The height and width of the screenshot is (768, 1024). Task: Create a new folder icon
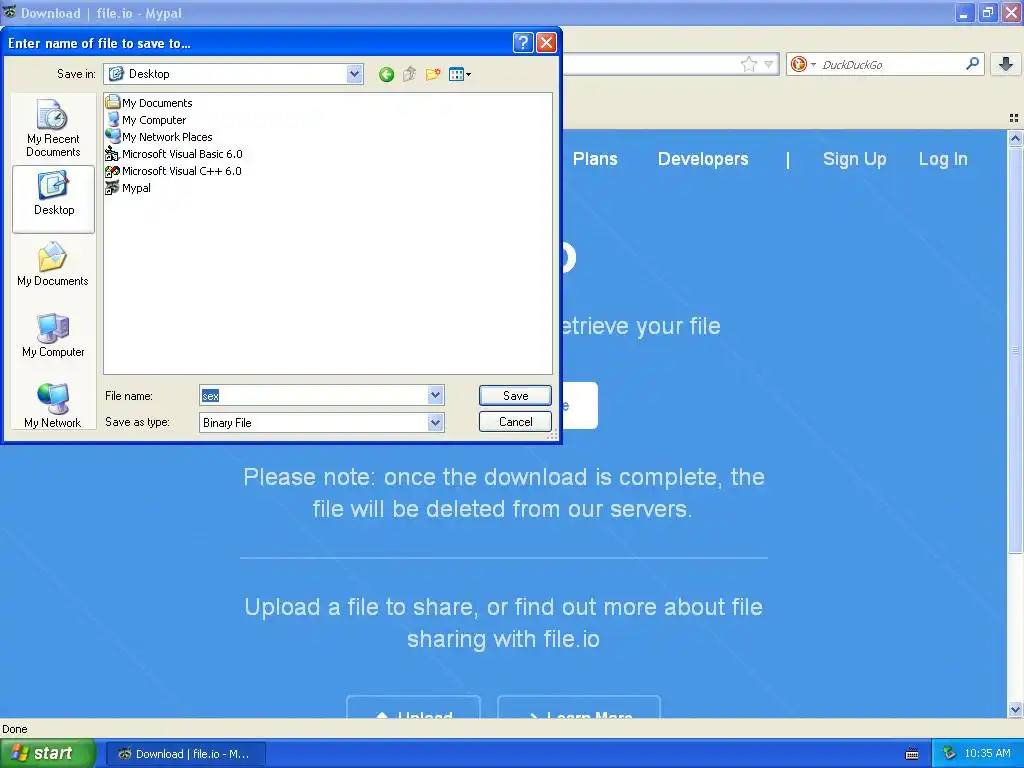point(433,74)
